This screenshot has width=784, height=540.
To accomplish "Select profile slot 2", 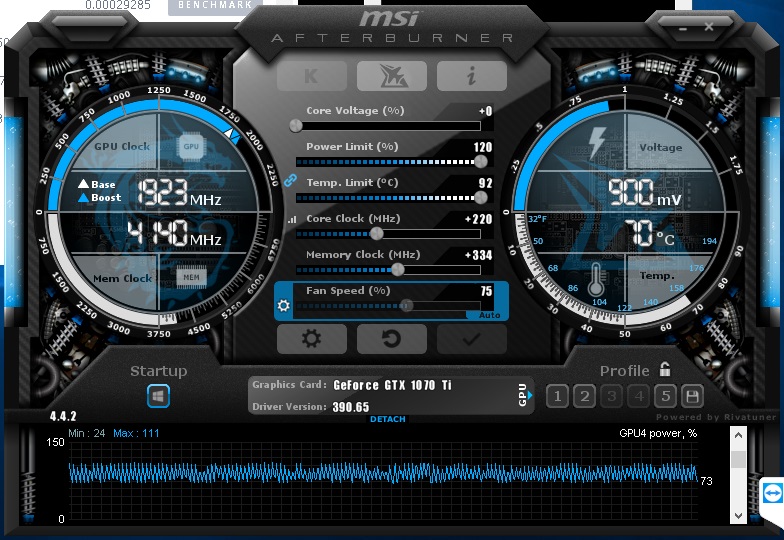I will [x=584, y=396].
